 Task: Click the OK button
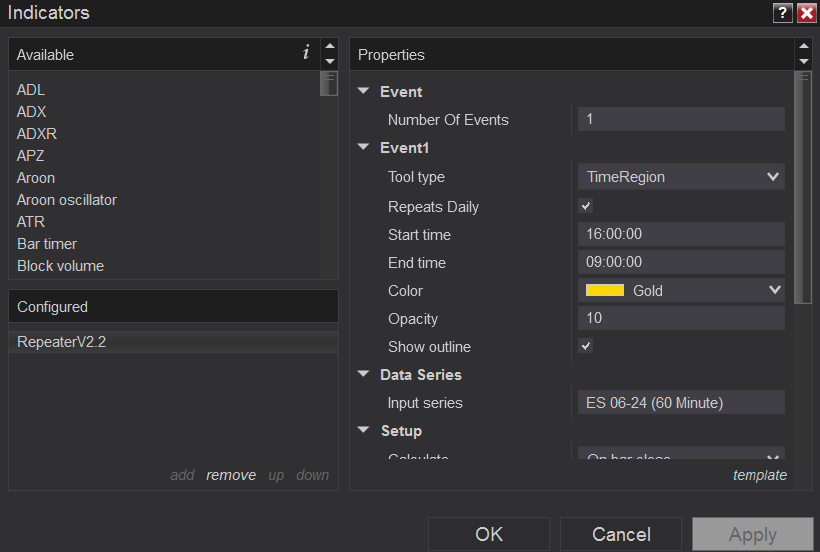(x=489, y=534)
